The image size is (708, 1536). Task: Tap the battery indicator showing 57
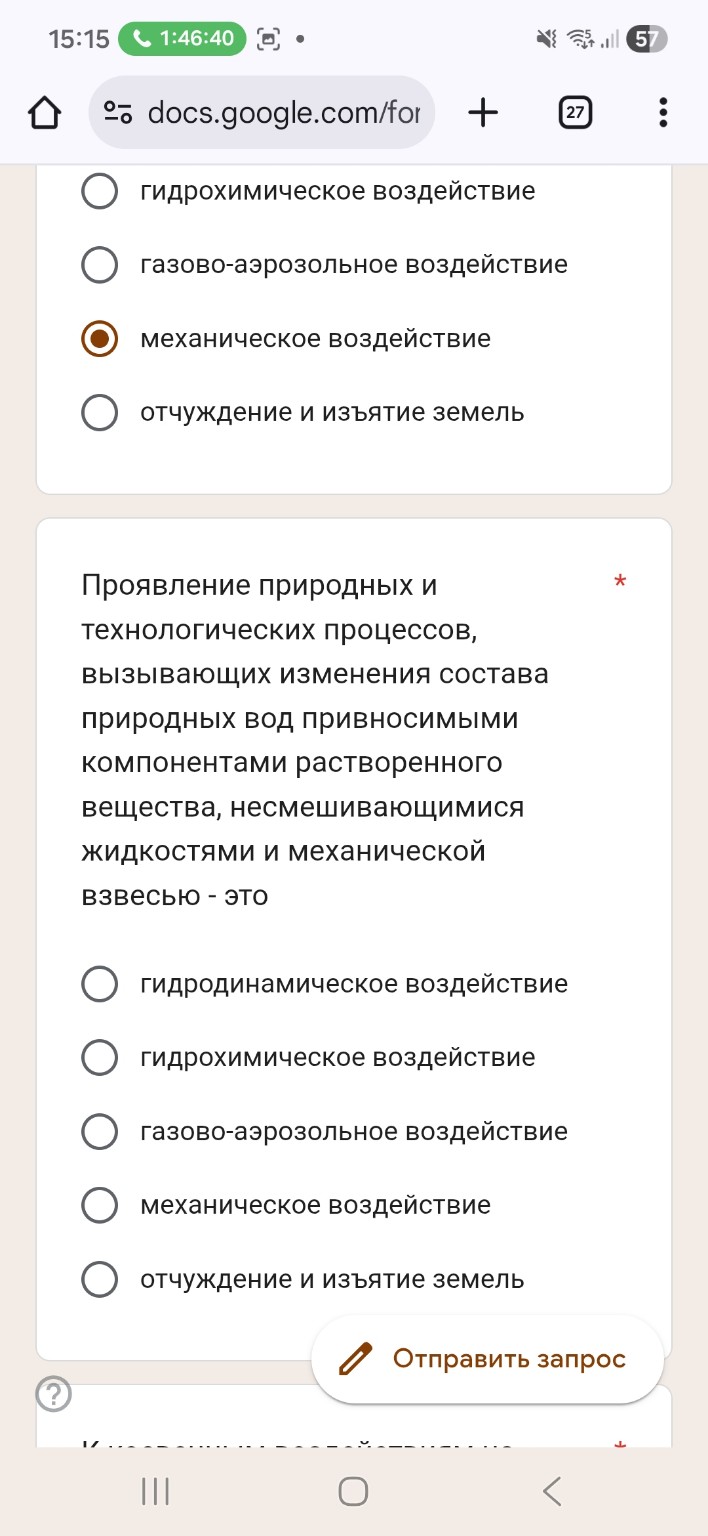point(646,39)
